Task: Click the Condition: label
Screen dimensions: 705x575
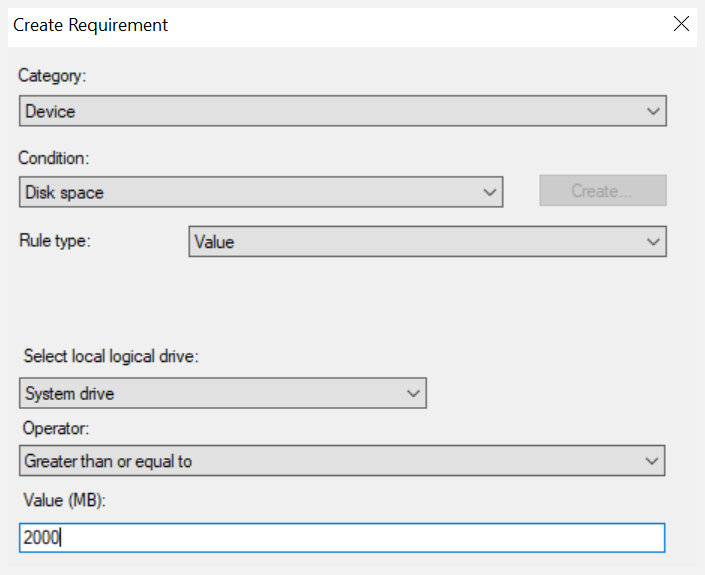Action: 54,158
